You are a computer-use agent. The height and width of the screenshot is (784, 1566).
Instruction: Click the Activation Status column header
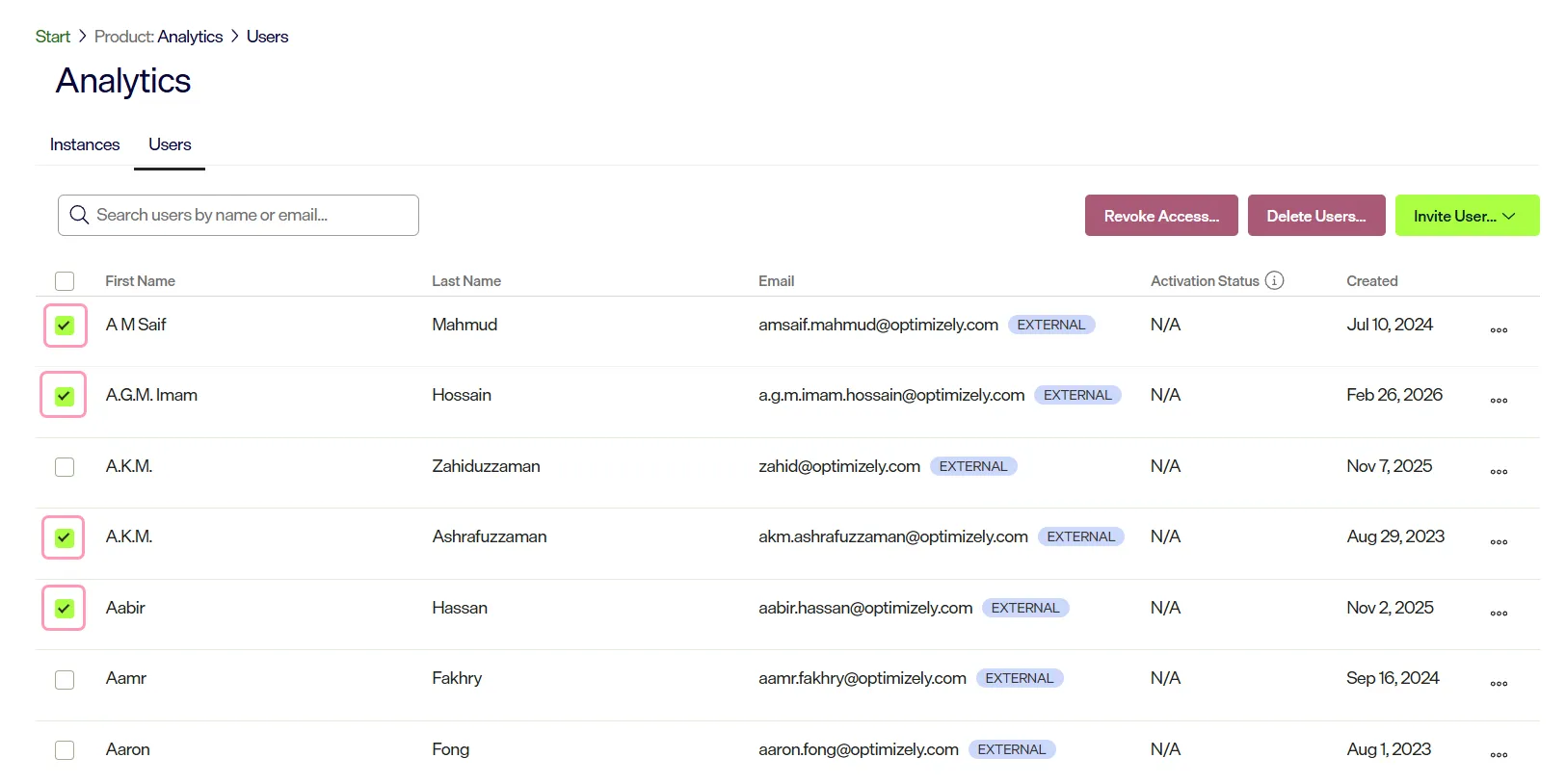point(1205,281)
